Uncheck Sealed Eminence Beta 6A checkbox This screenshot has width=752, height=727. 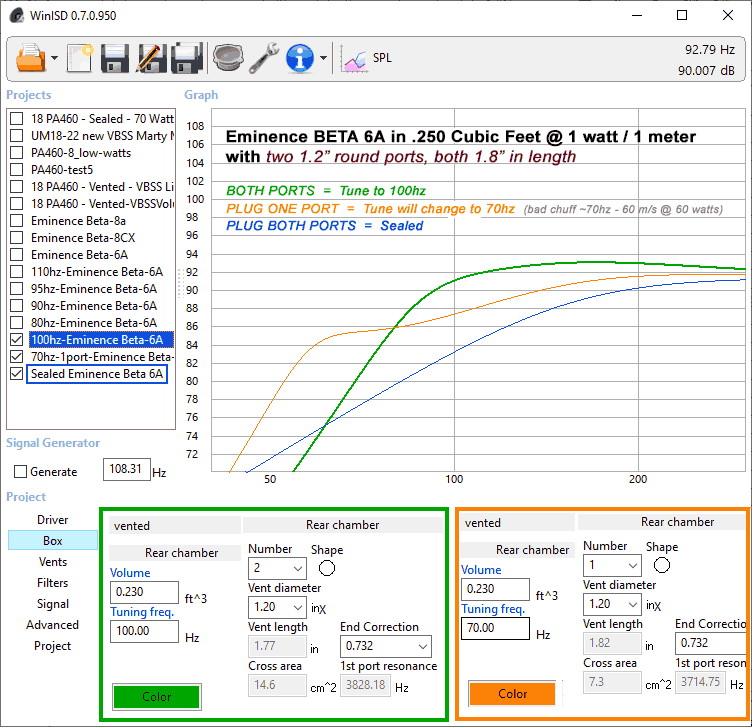coord(17,374)
